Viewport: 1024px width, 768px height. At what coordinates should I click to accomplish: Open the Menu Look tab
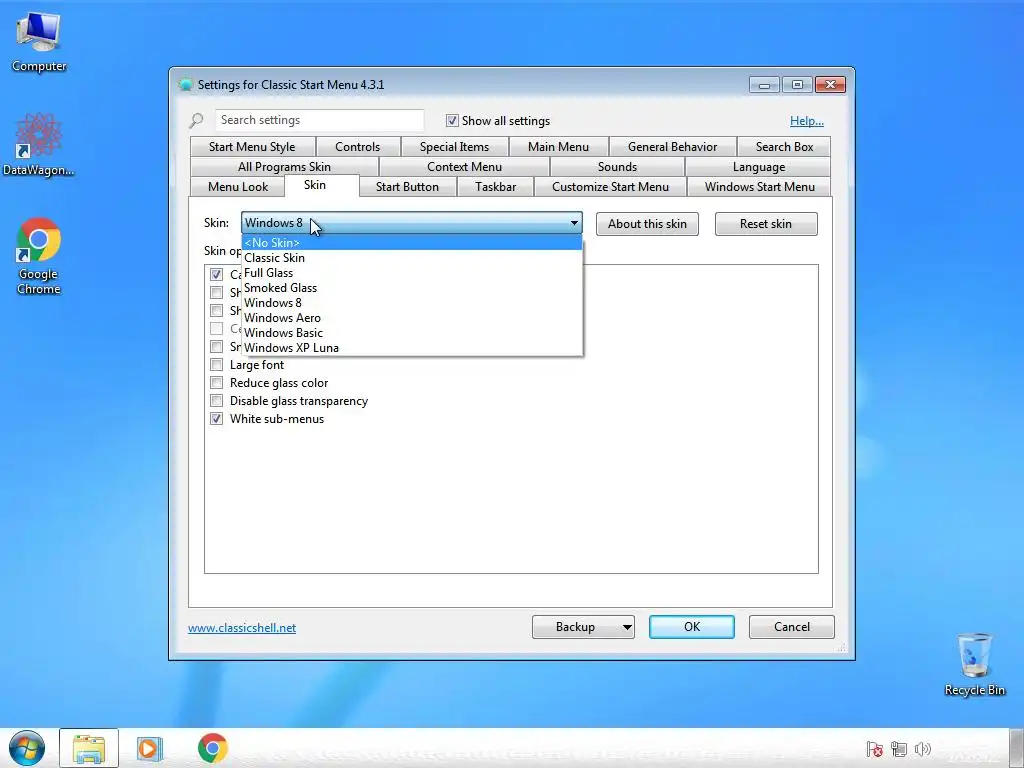pos(238,187)
